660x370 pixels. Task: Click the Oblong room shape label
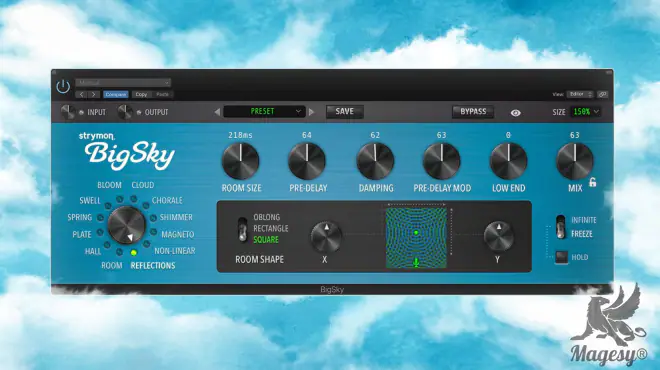coord(266,217)
